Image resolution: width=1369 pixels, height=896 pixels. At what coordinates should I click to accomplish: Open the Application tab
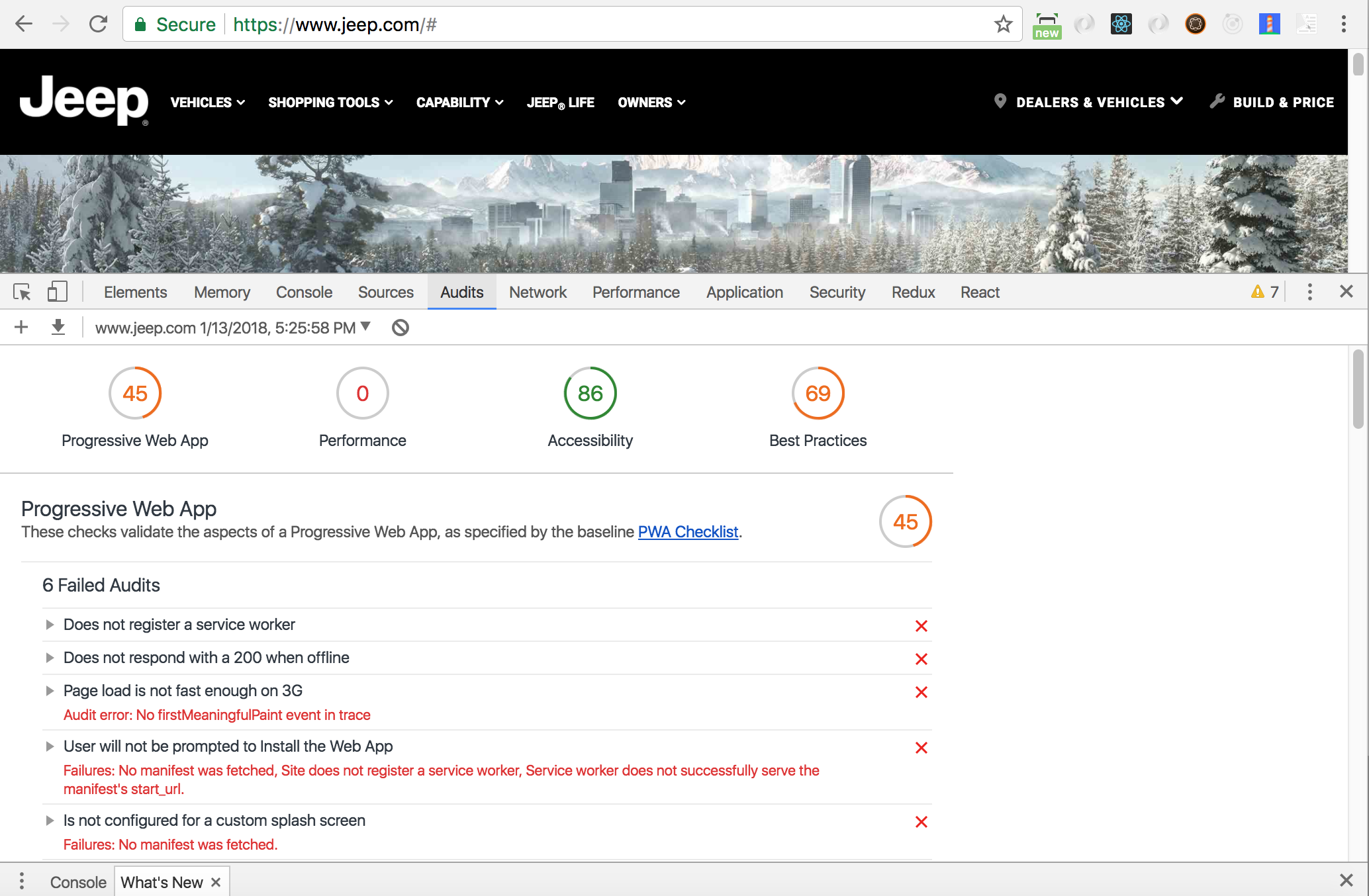pos(744,292)
